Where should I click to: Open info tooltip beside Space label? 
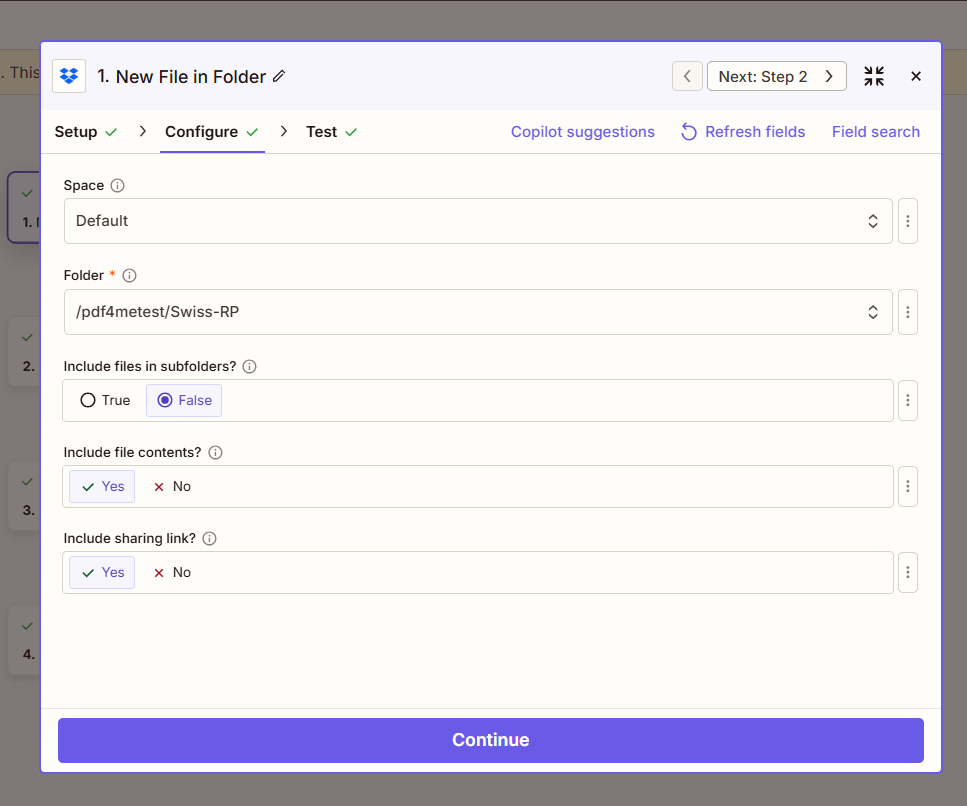pos(117,186)
